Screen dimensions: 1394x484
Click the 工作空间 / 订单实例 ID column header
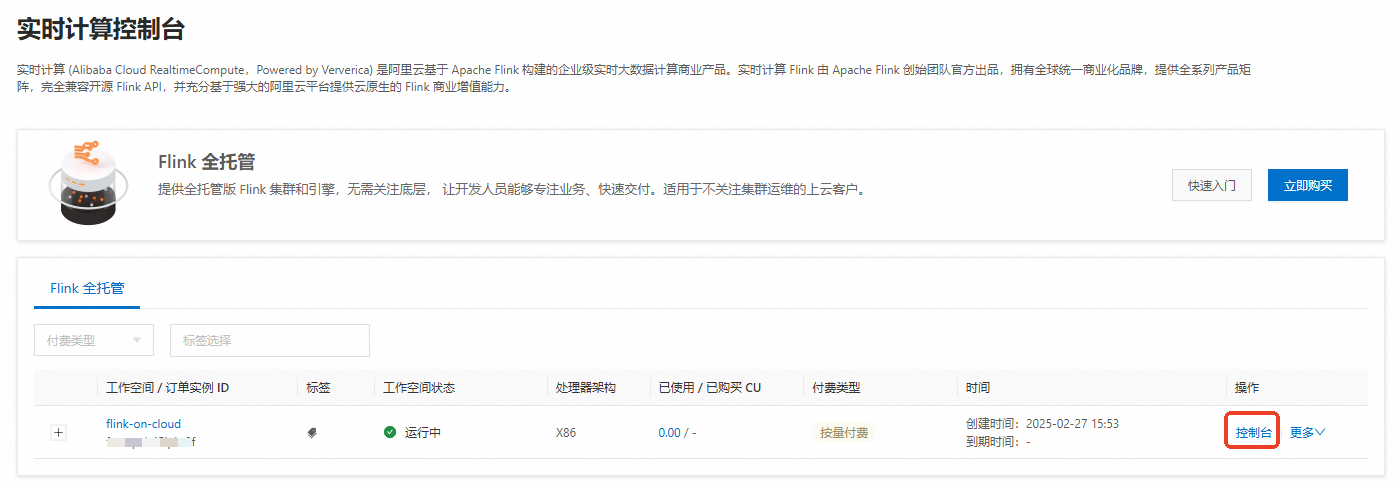pyautogui.click(x=168, y=387)
